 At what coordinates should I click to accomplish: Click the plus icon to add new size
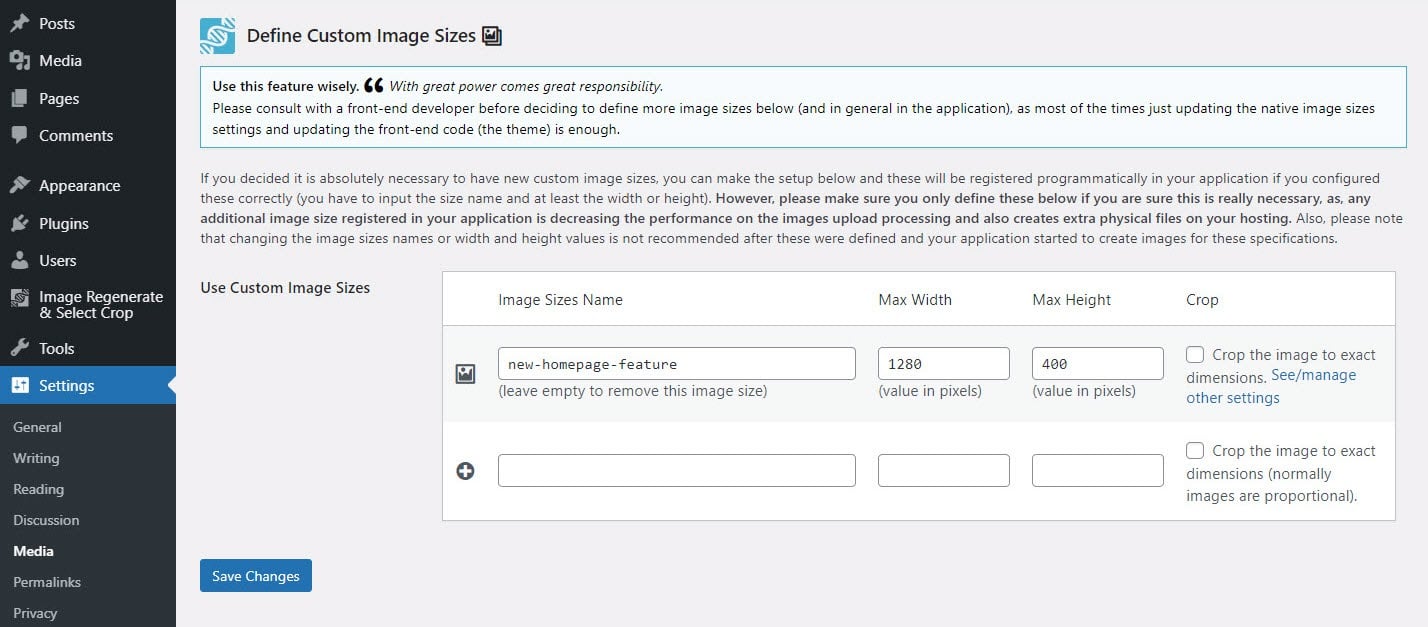click(465, 470)
